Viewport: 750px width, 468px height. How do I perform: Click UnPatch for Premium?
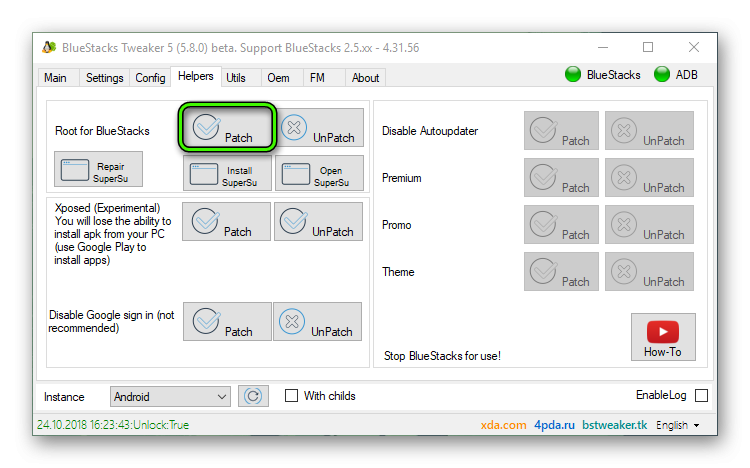[x=649, y=178]
